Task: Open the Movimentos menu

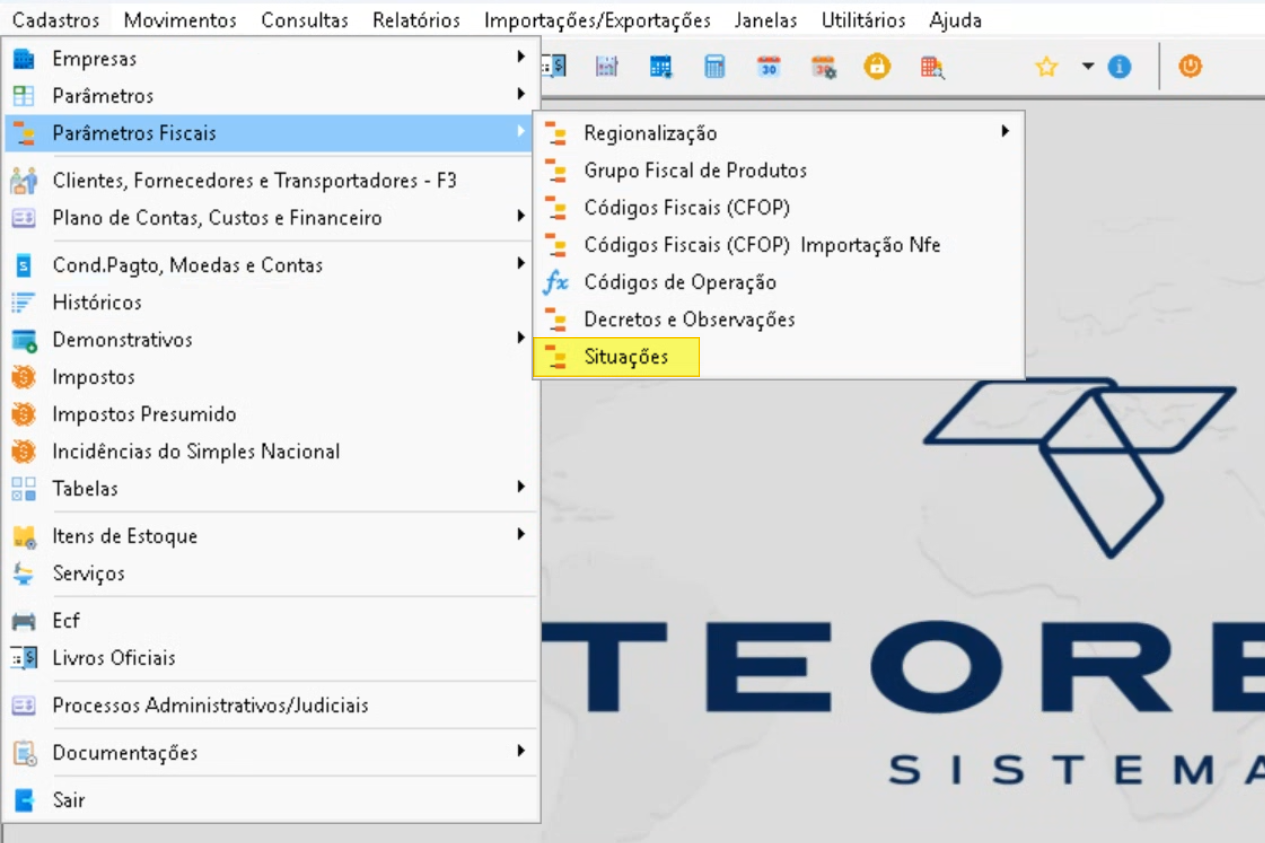Action: coord(181,20)
